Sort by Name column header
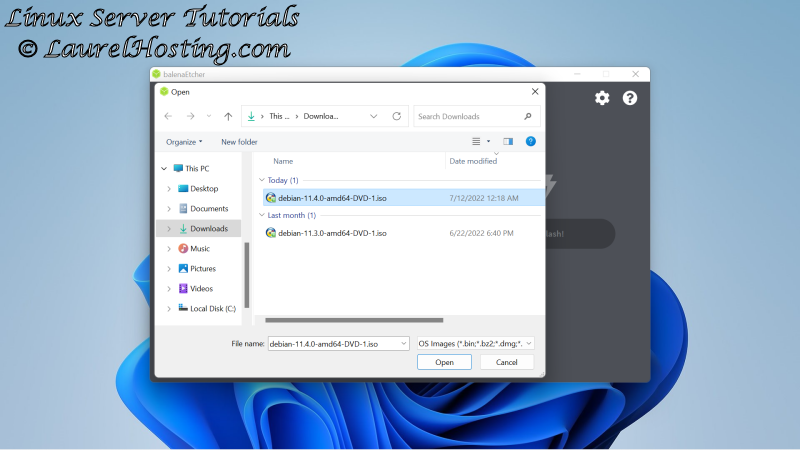 [283, 161]
